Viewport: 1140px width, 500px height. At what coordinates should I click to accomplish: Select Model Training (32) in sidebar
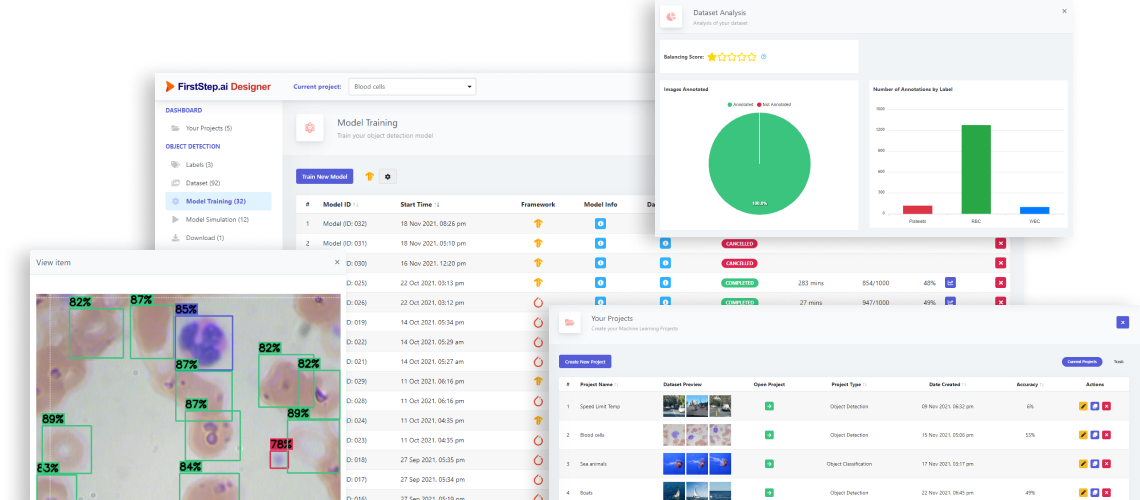coord(218,201)
